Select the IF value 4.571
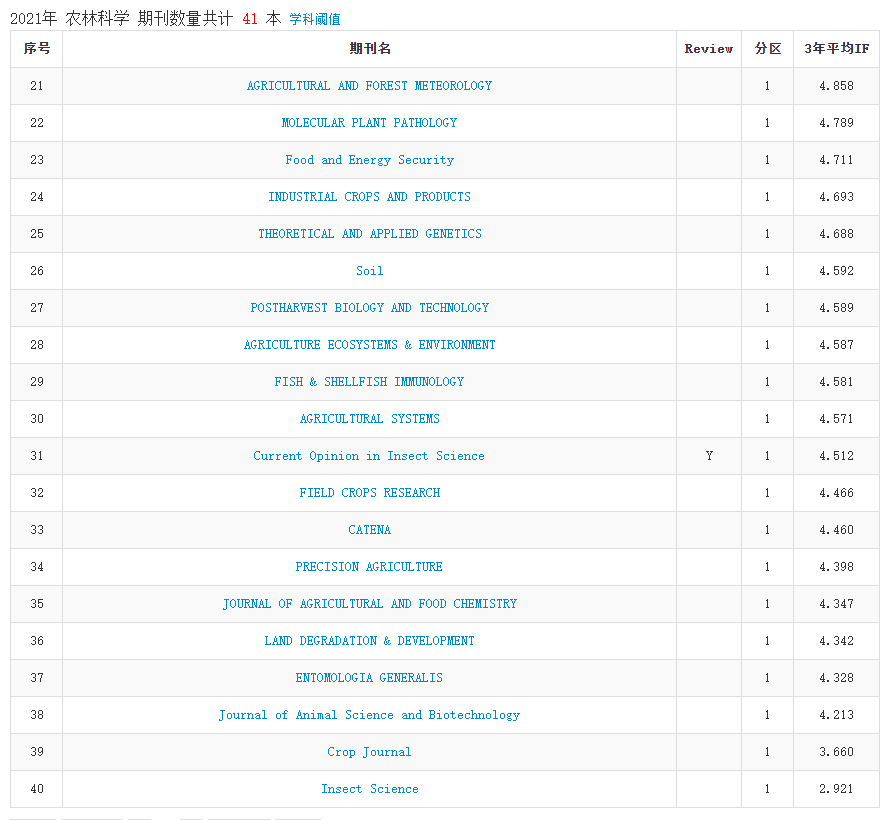This screenshot has width=886, height=820. [836, 419]
